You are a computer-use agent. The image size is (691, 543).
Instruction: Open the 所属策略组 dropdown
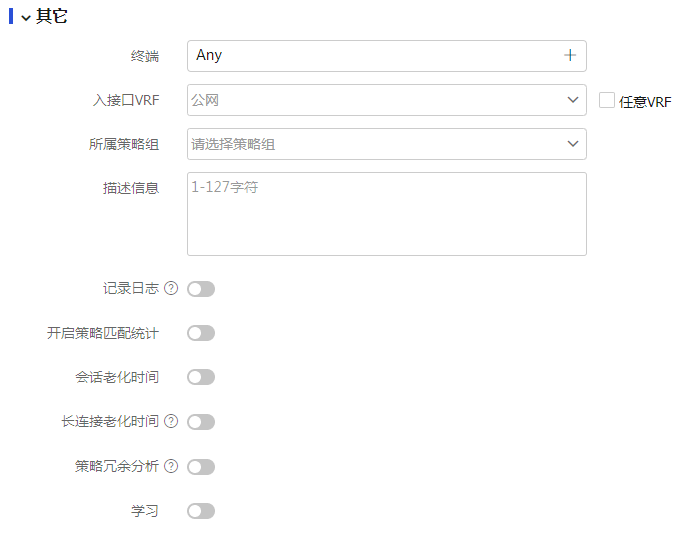(x=386, y=144)
